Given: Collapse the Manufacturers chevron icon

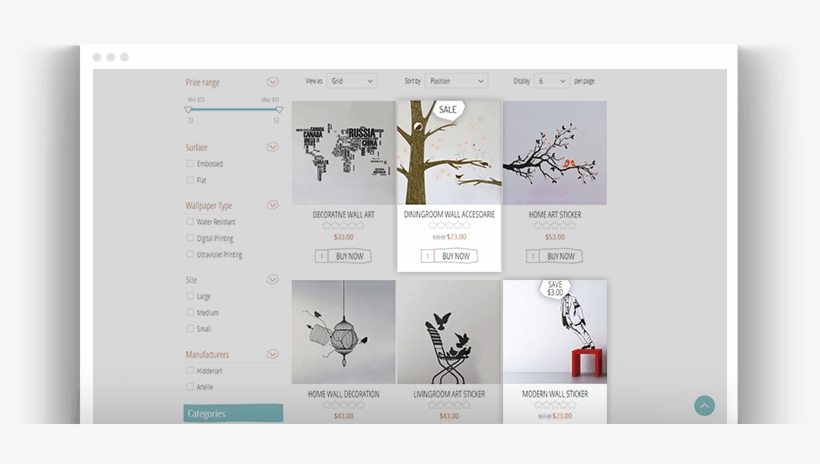Looking at the screenshot, I should [272, 354].
